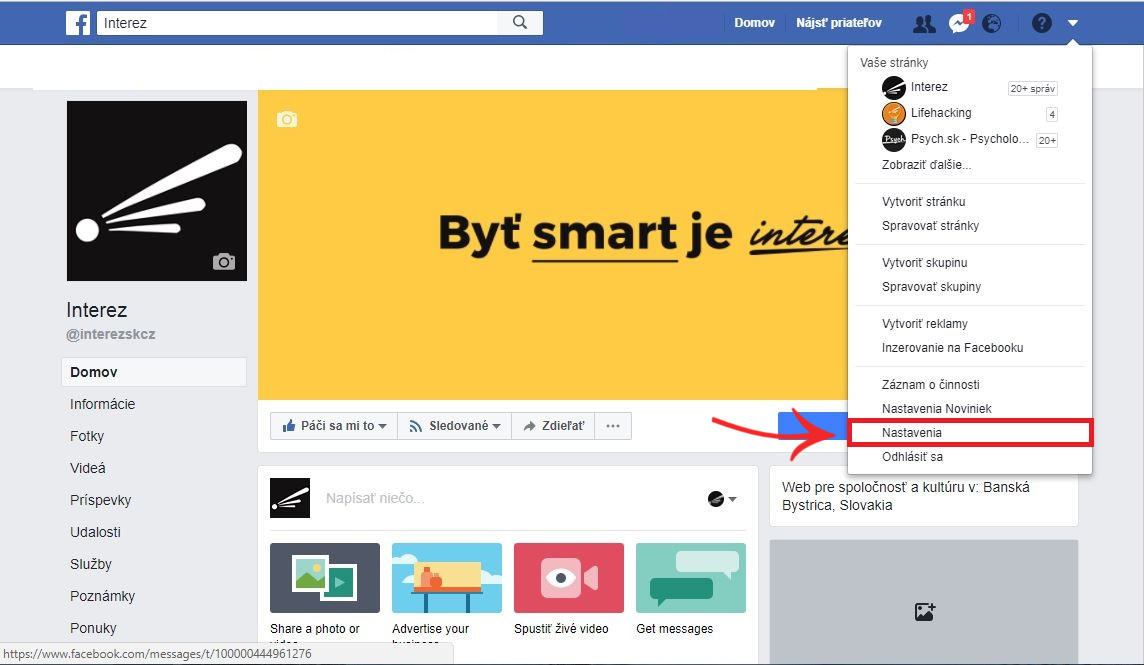The image size is (1144, 665).
Task: Click Interez profile picture
Action: [x=157, y=191]
